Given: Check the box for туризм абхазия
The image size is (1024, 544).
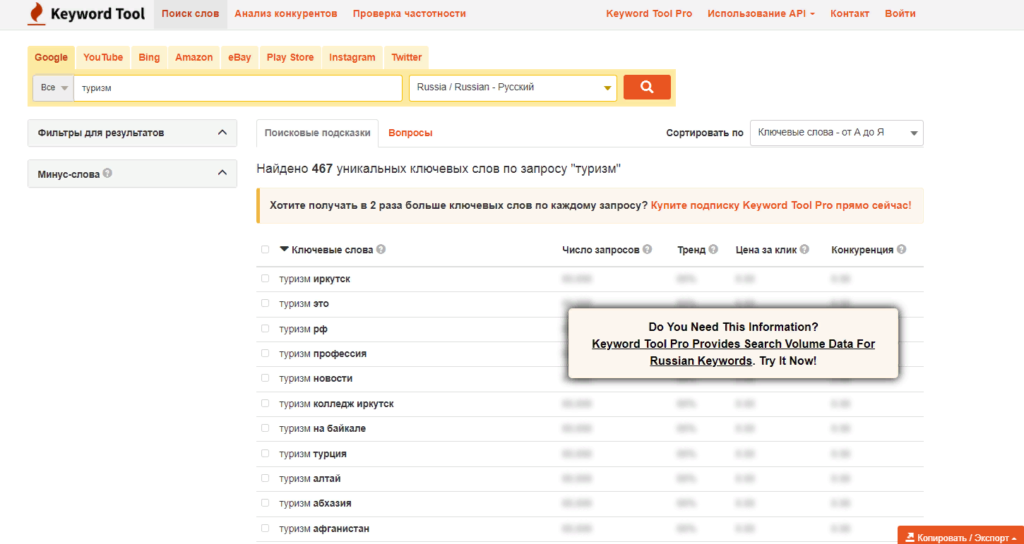Looking at the screenshot, I should (x=264, y=503).
